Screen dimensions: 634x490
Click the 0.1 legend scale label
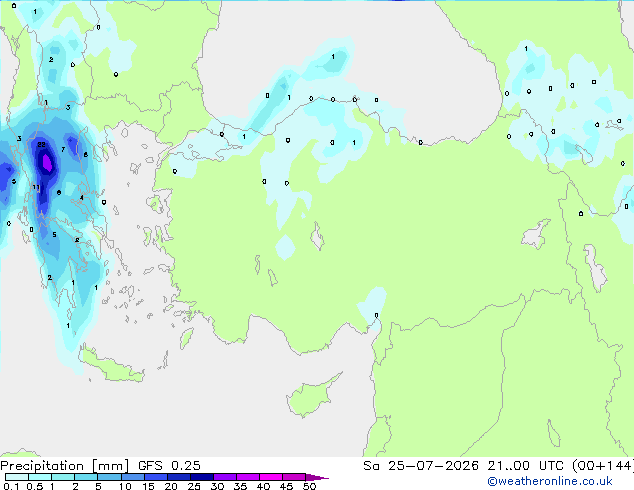point(11,486)
